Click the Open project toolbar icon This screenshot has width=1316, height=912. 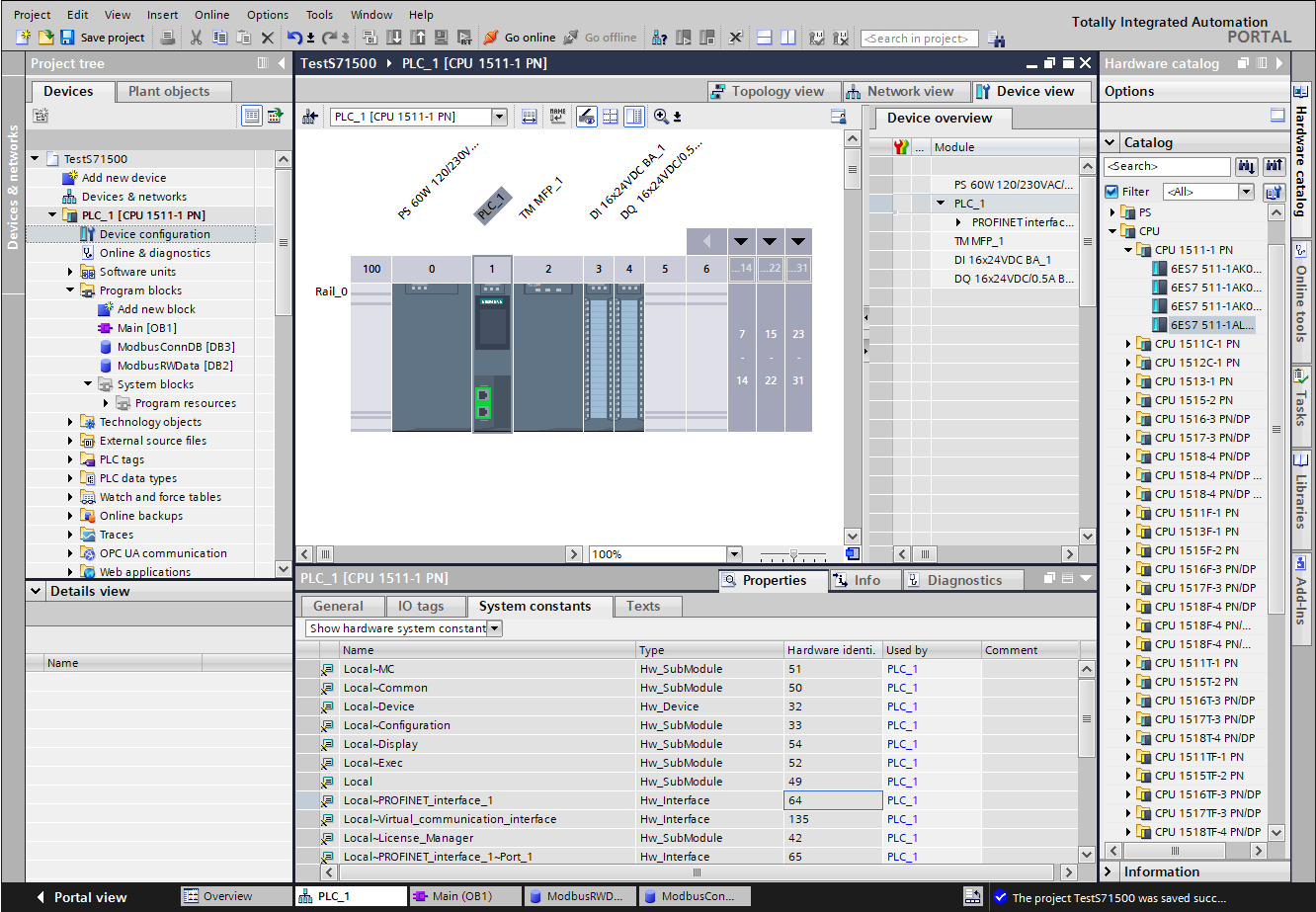pyautogui.click(x=45, y=38)
